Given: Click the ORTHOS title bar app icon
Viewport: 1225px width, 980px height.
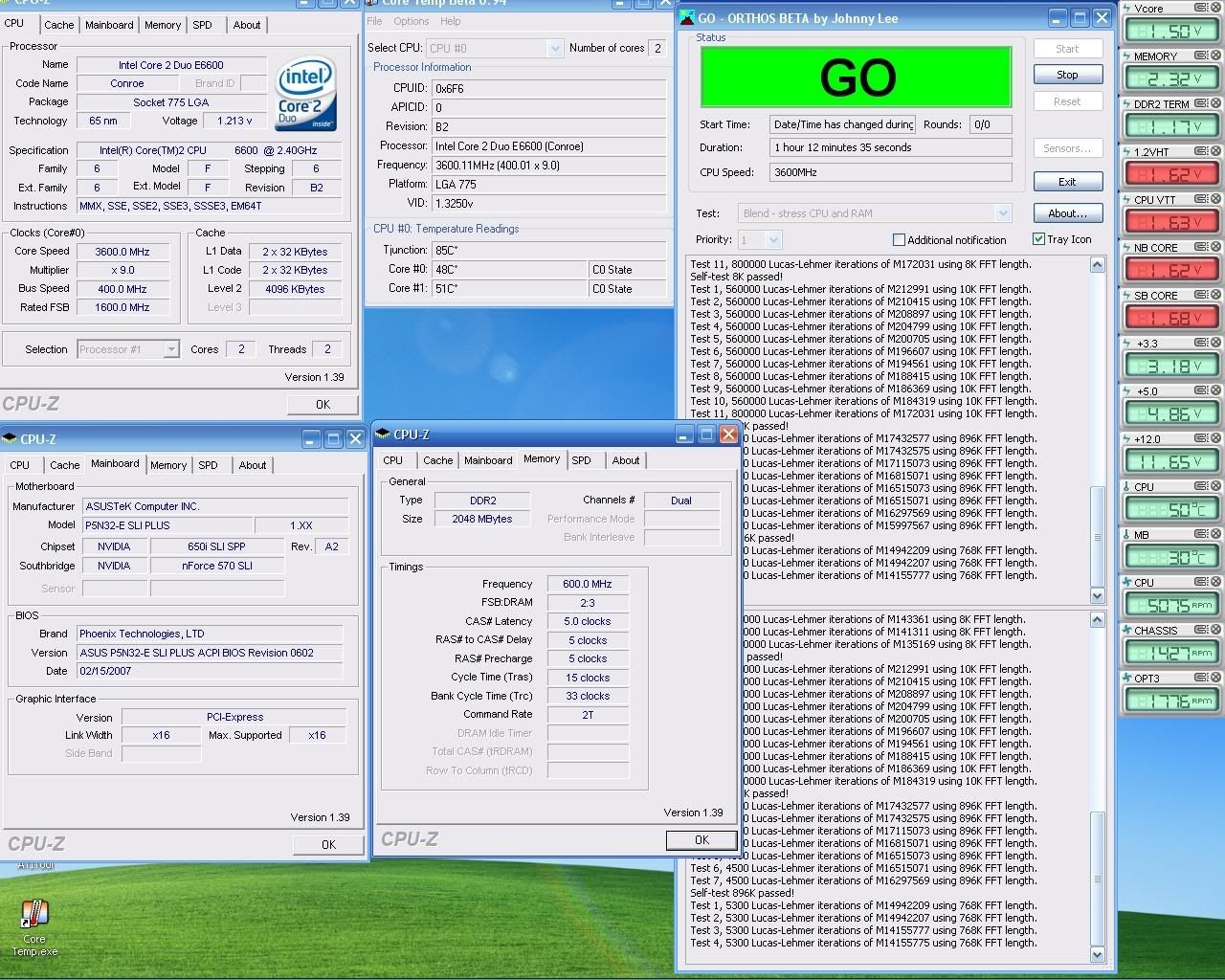Looking at the screenshot, I should coord(687,18).
